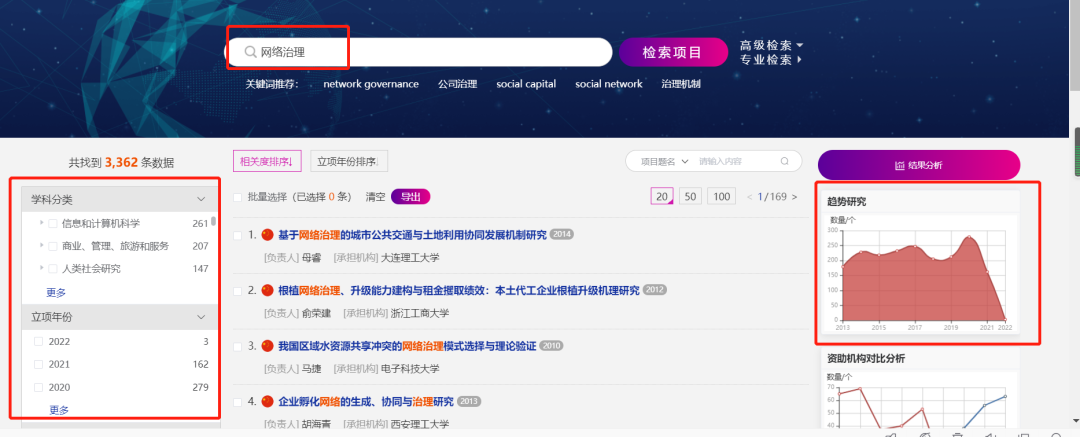Check the 2022 year filter

(x=39, y=341)
